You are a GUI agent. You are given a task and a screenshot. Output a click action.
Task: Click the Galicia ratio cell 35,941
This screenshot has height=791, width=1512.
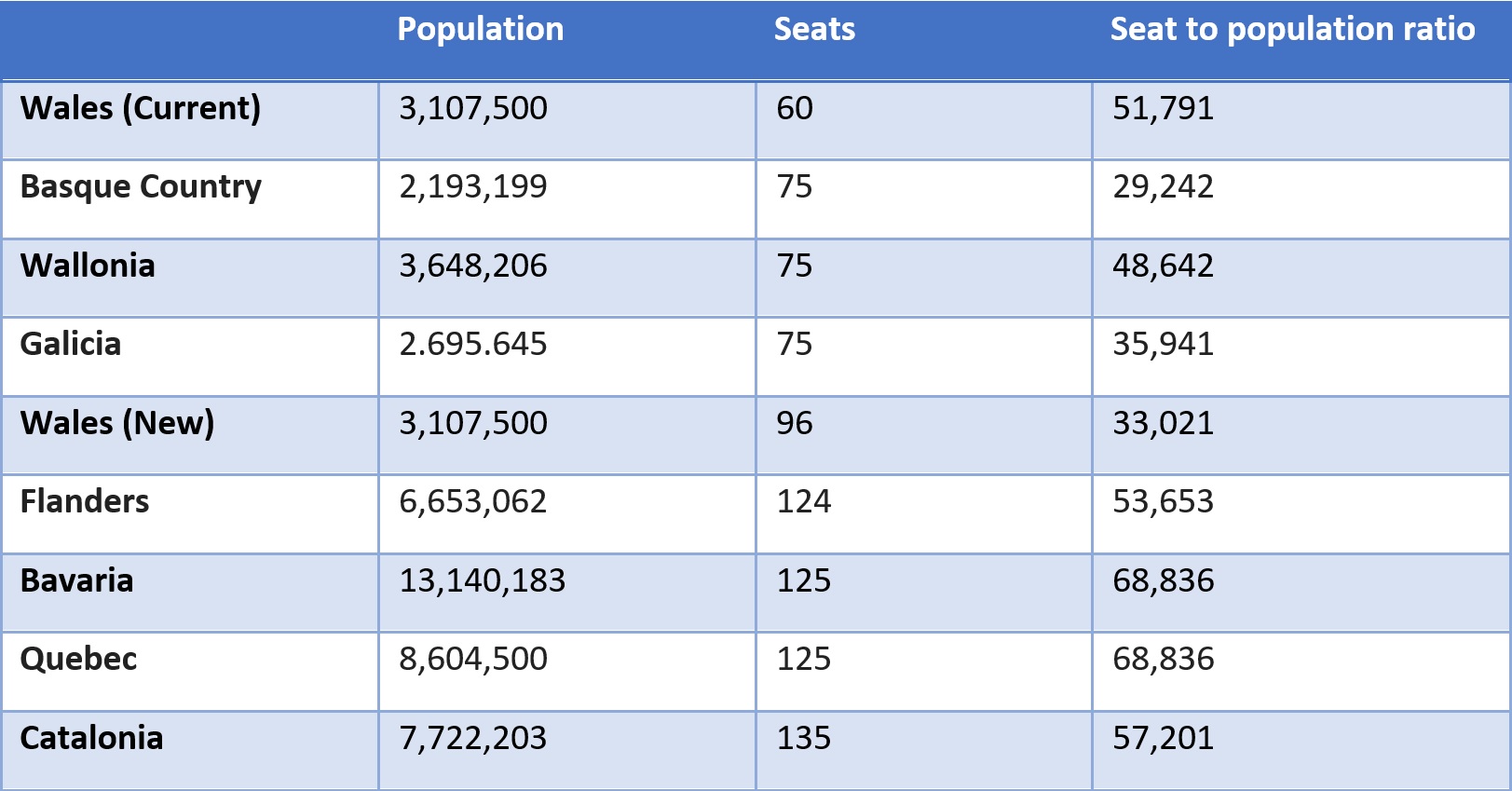(1163, 345)
